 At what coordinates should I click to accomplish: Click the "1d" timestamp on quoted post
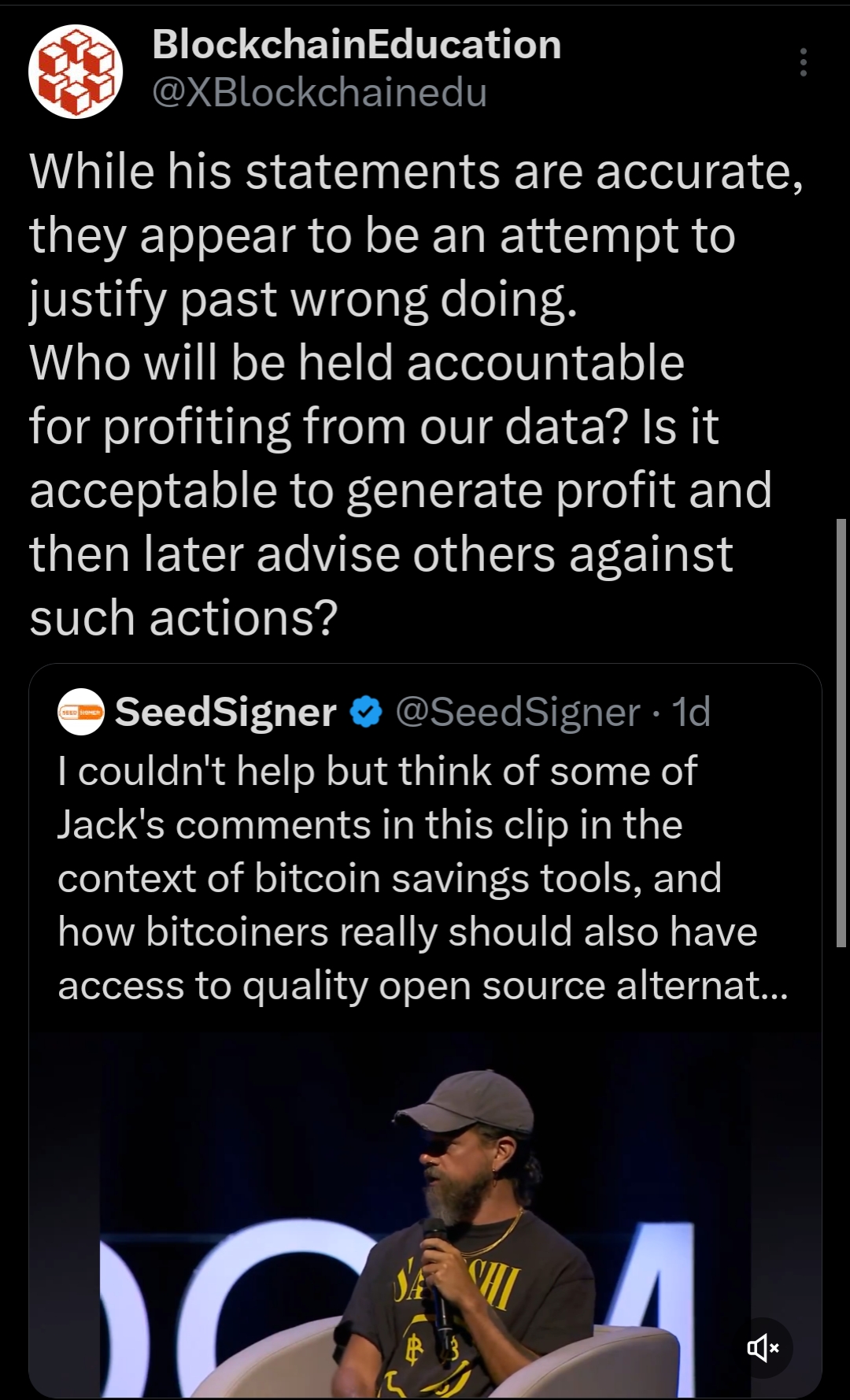pos(692,712)
